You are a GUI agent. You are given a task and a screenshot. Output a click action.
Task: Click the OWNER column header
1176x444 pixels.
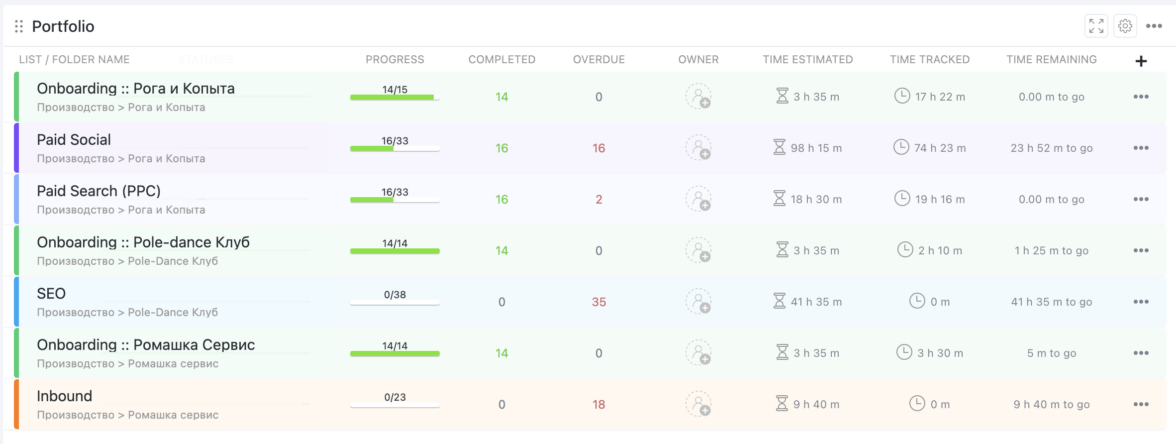(x=698, y=59)
